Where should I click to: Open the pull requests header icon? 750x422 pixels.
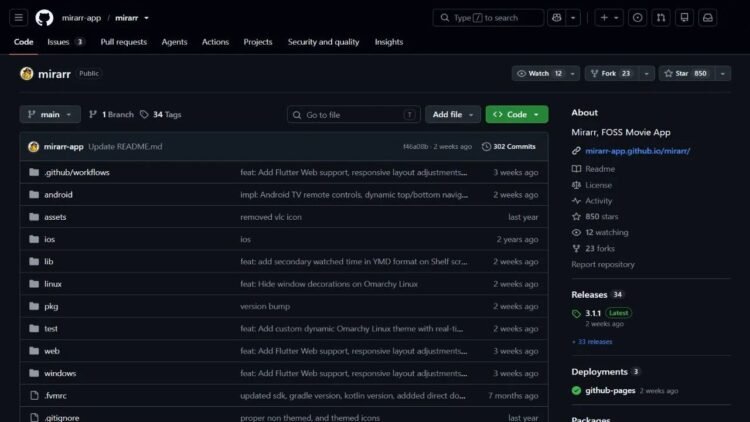661,18
